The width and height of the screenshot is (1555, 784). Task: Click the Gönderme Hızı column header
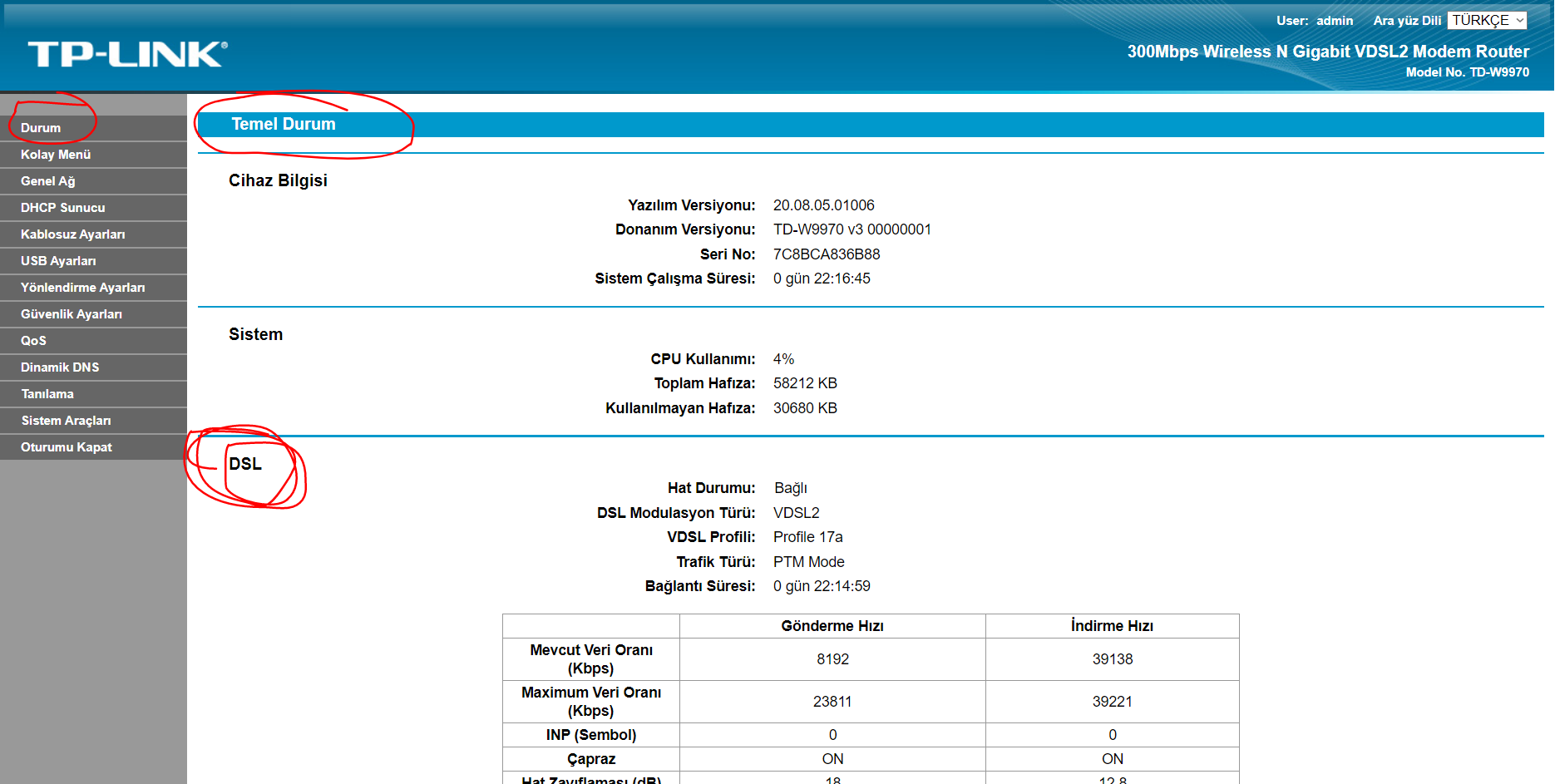coord(832,626)
